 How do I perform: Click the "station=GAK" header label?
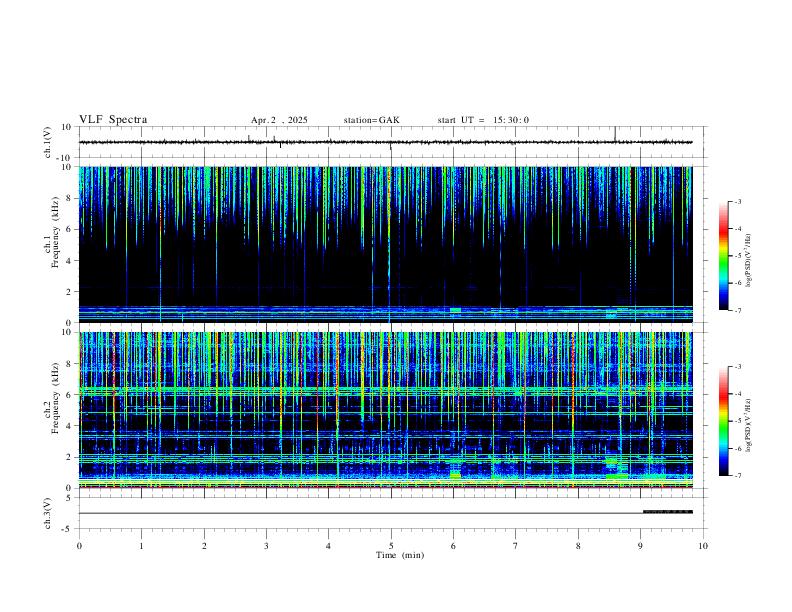click(371, 120)
